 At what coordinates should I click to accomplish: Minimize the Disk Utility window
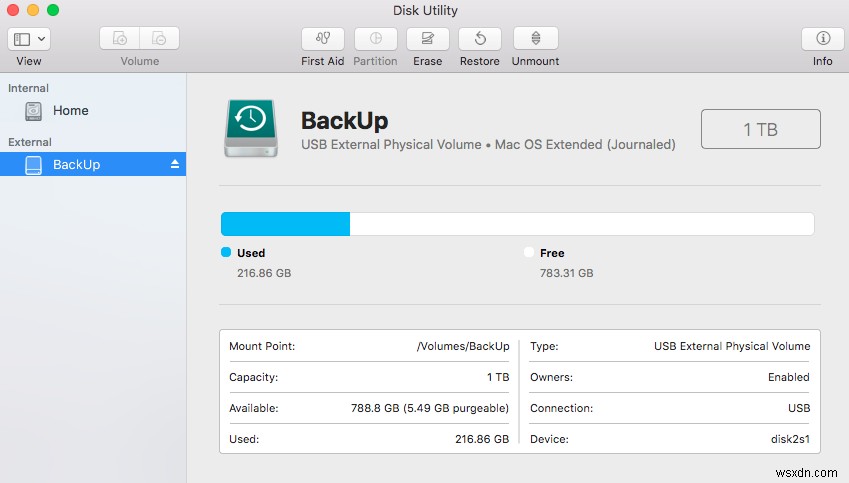(x=33, y=10)
